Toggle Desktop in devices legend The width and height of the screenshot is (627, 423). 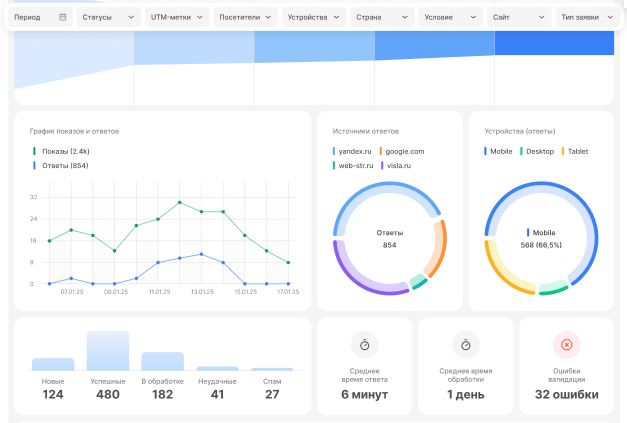click(537, 151)
